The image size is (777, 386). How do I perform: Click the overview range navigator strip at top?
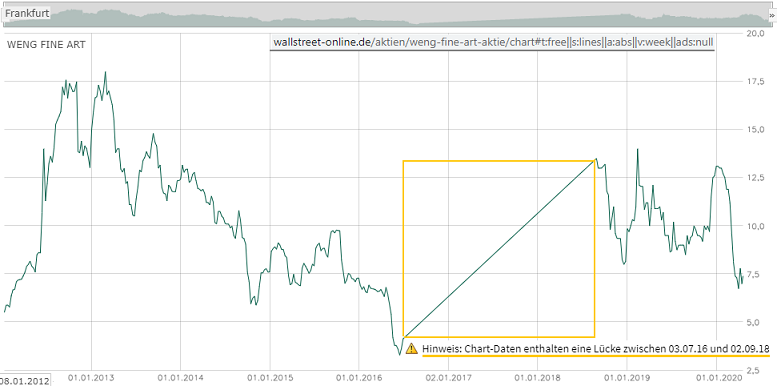click(x=388, y=15)
